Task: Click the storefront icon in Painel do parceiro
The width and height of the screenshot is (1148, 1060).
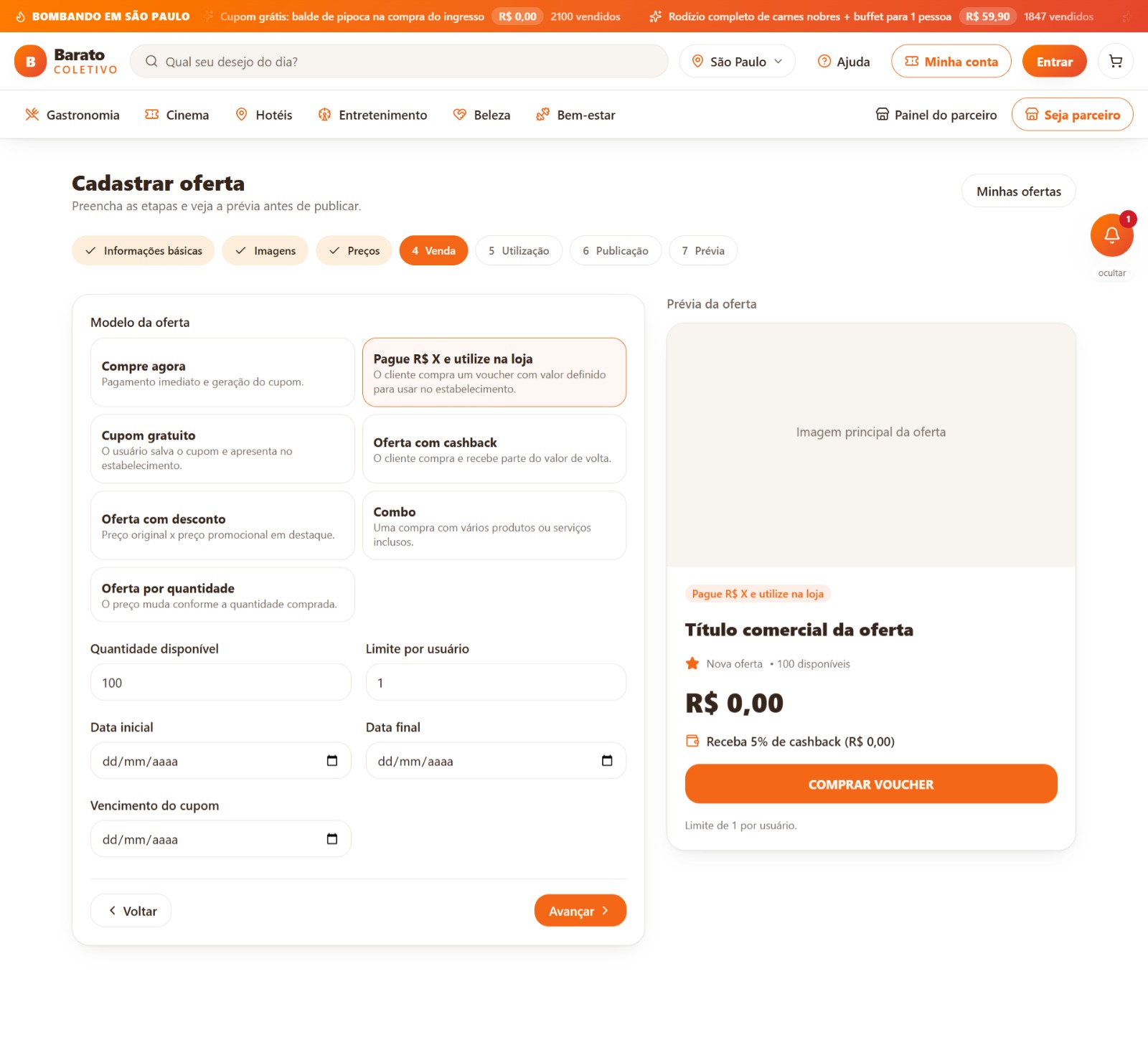Action: point(882,115)
